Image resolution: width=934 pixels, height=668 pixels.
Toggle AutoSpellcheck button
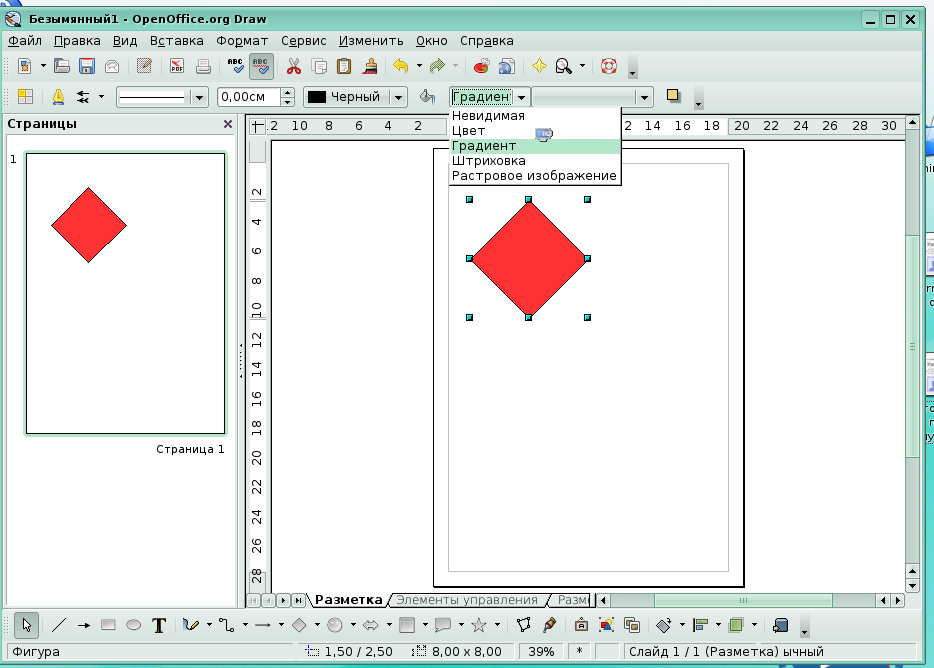coord(261,67)
